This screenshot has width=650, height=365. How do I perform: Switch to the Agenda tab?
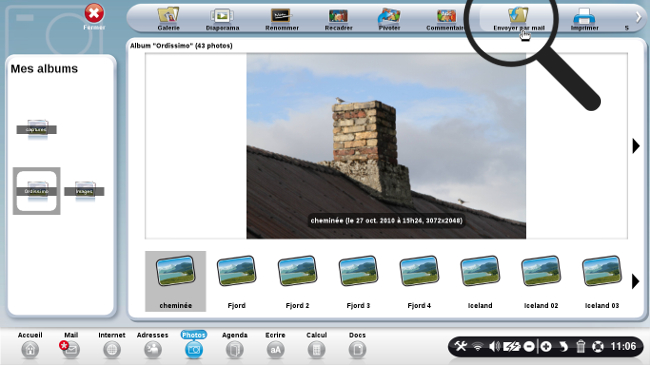click(x=235, y=345)
